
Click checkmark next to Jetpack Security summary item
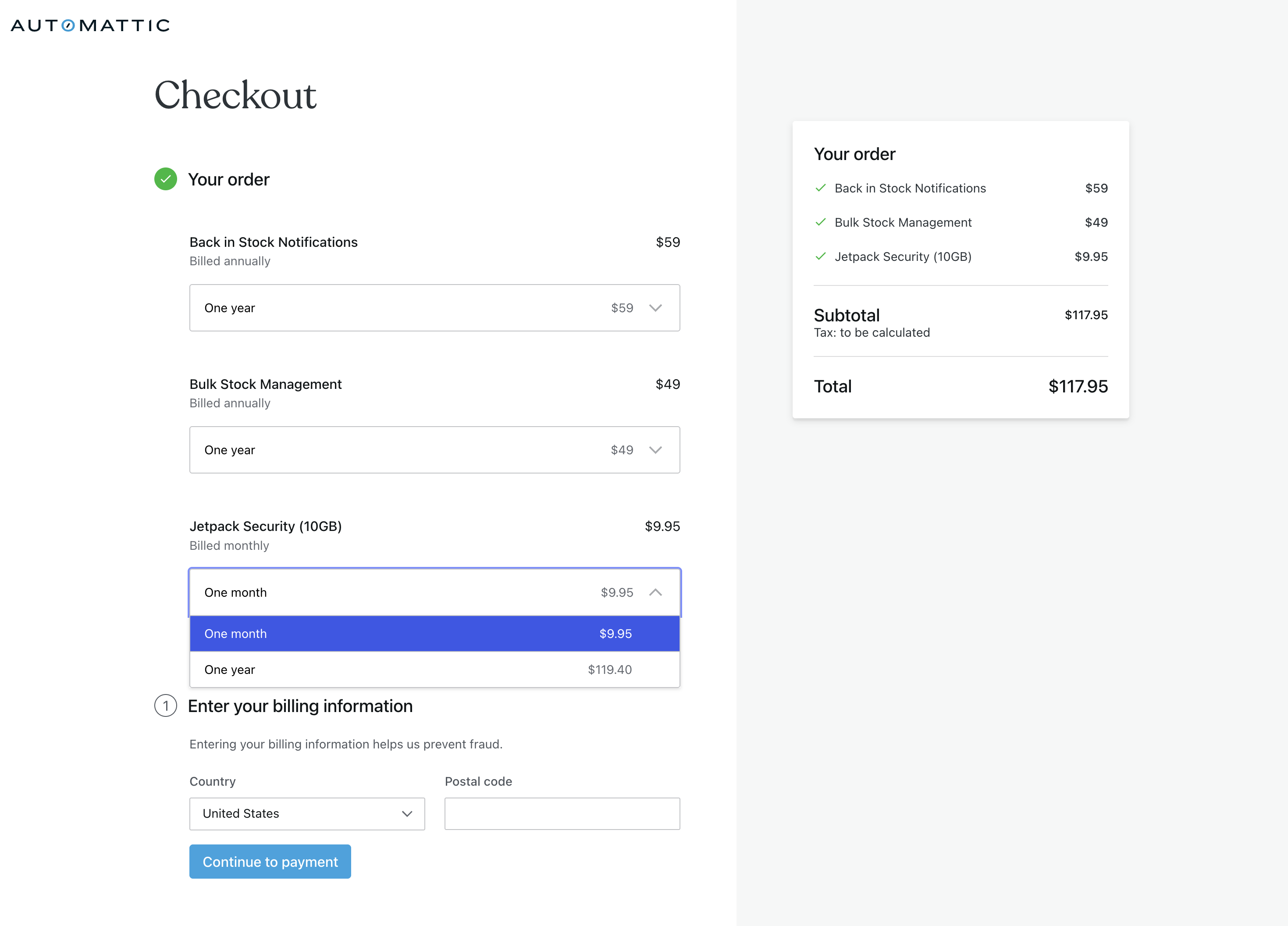[x=820, y=256]
